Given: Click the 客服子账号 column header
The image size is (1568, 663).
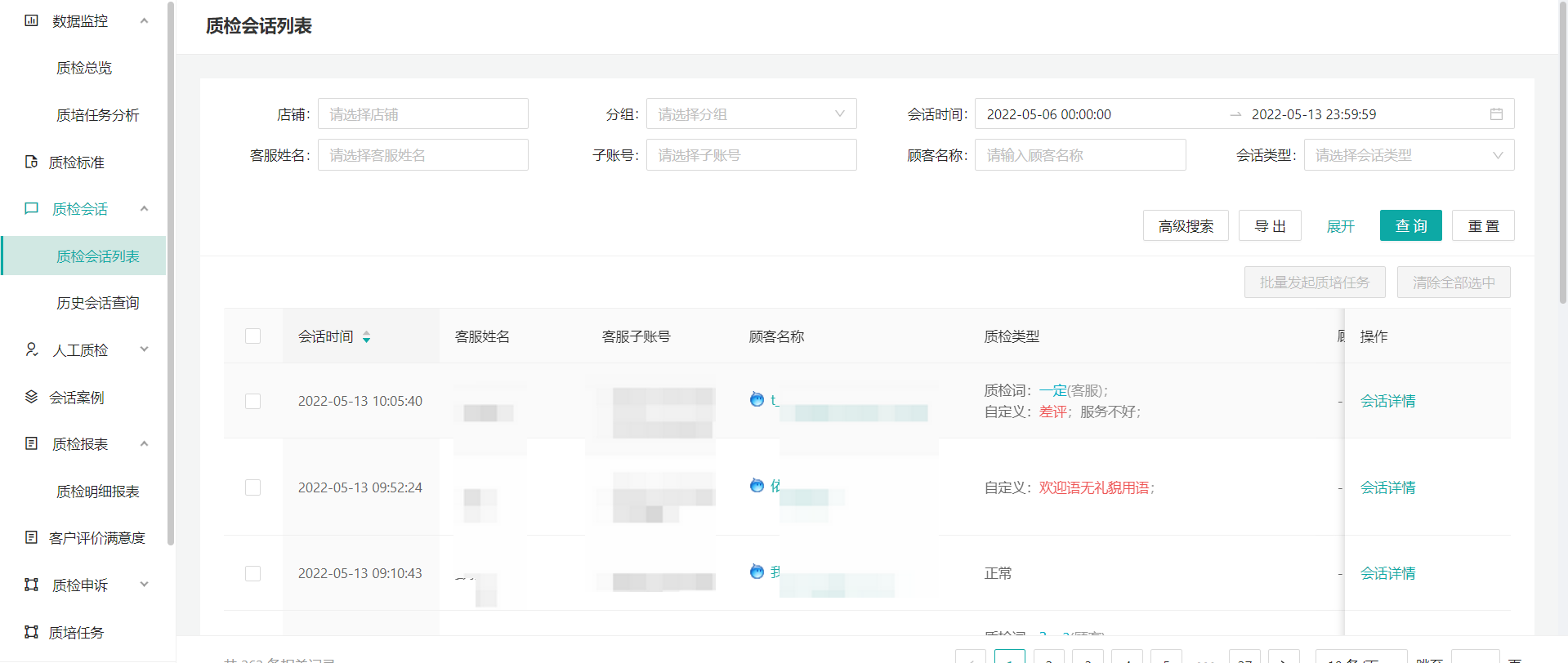Looking at the screenshot, I should coord(636,336).
